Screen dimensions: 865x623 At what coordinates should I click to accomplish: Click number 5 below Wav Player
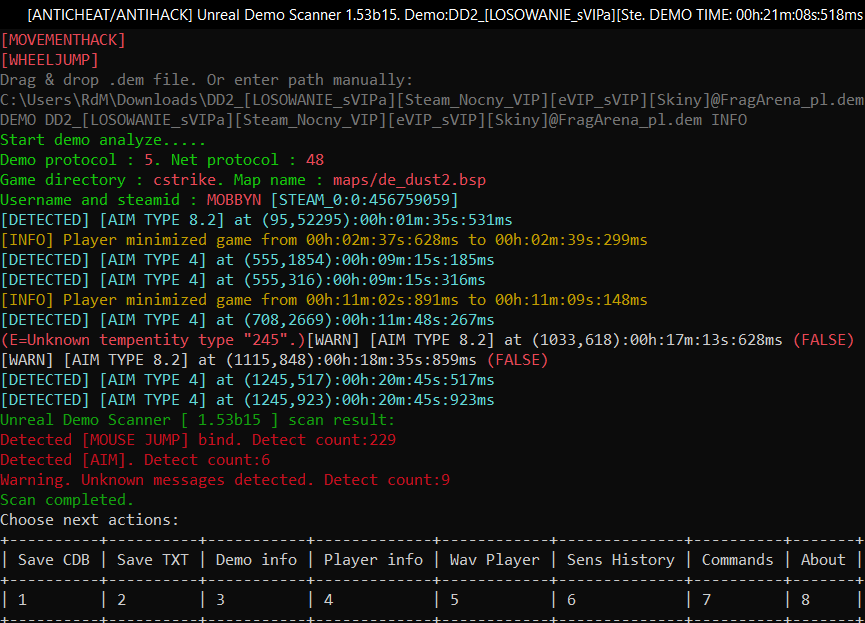pos(454,600)
